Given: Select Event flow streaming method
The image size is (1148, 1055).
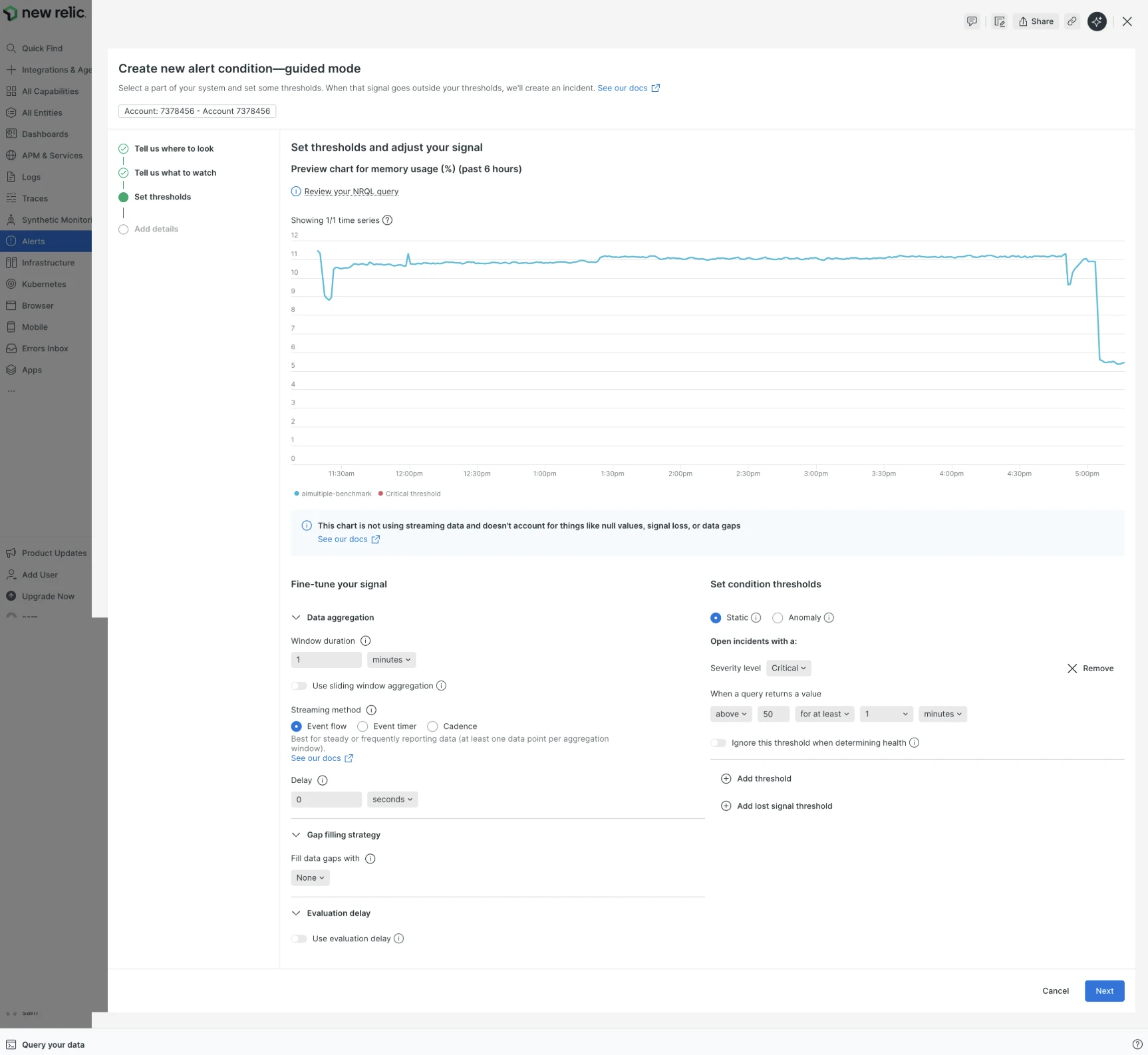Looking at the screenshot, I should [297, 726].
